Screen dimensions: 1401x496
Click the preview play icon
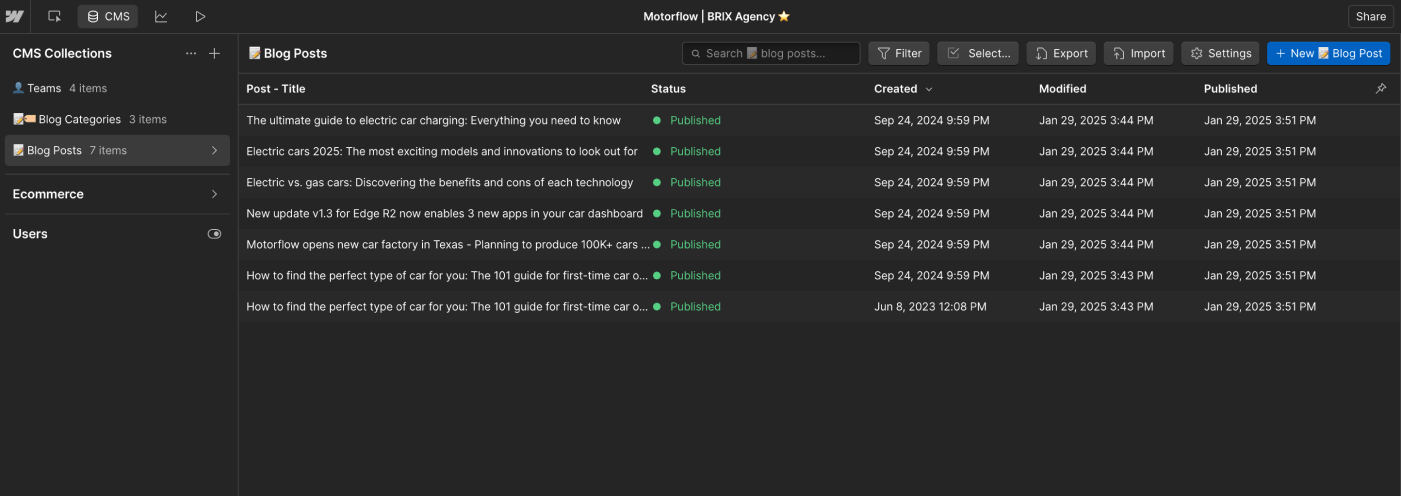[200, 16]
